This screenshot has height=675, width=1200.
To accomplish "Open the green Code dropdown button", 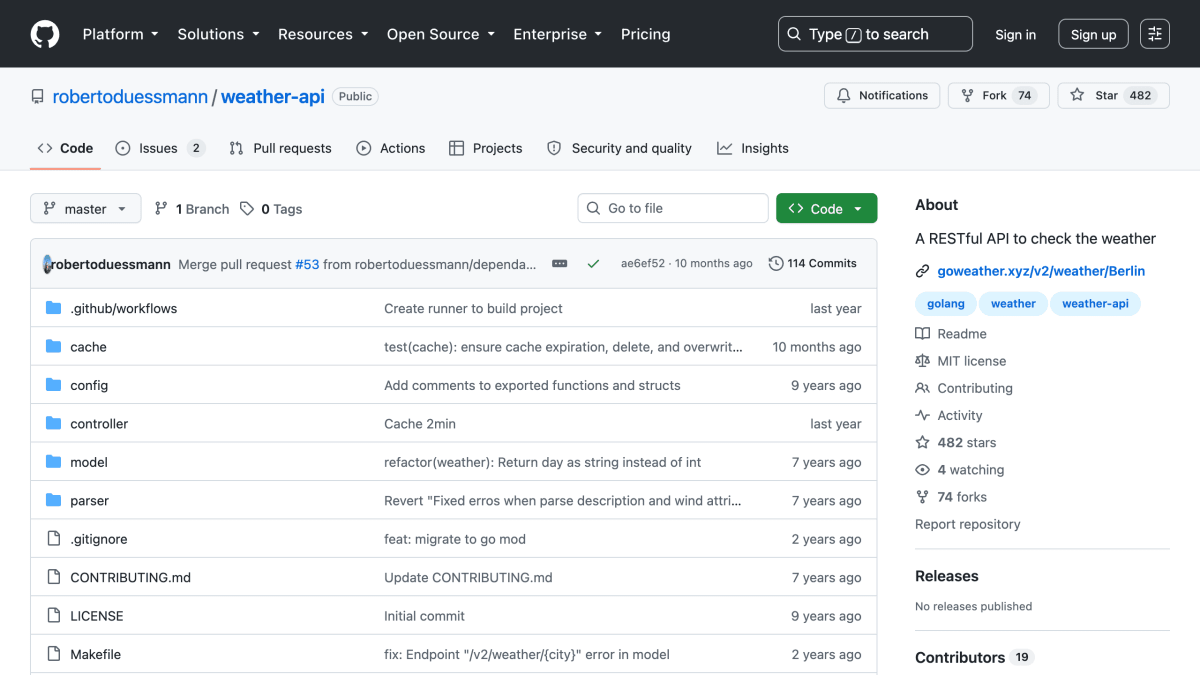I will pos(826,209).
